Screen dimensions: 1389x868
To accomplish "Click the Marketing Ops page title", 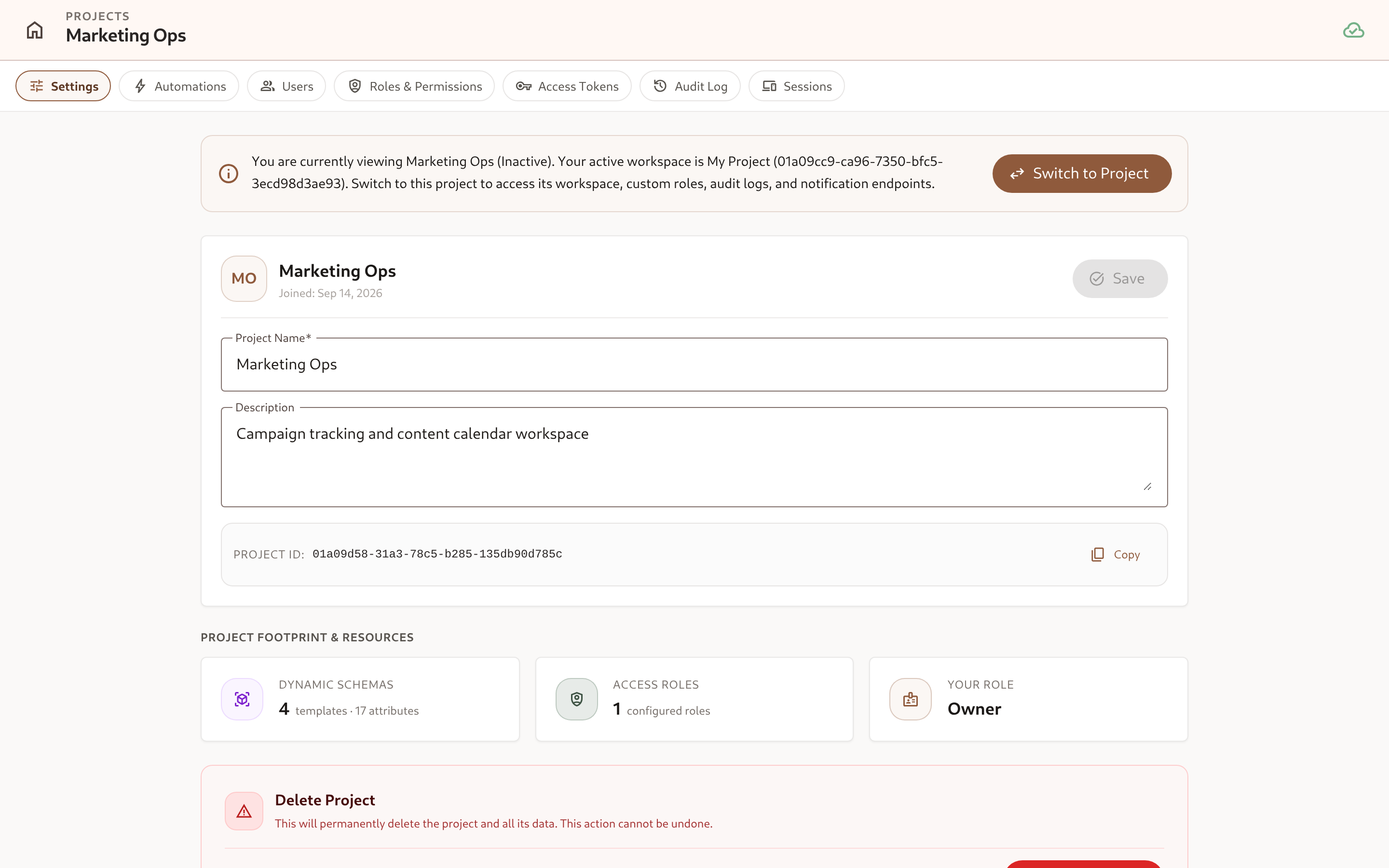I will (x=126, y=36).
